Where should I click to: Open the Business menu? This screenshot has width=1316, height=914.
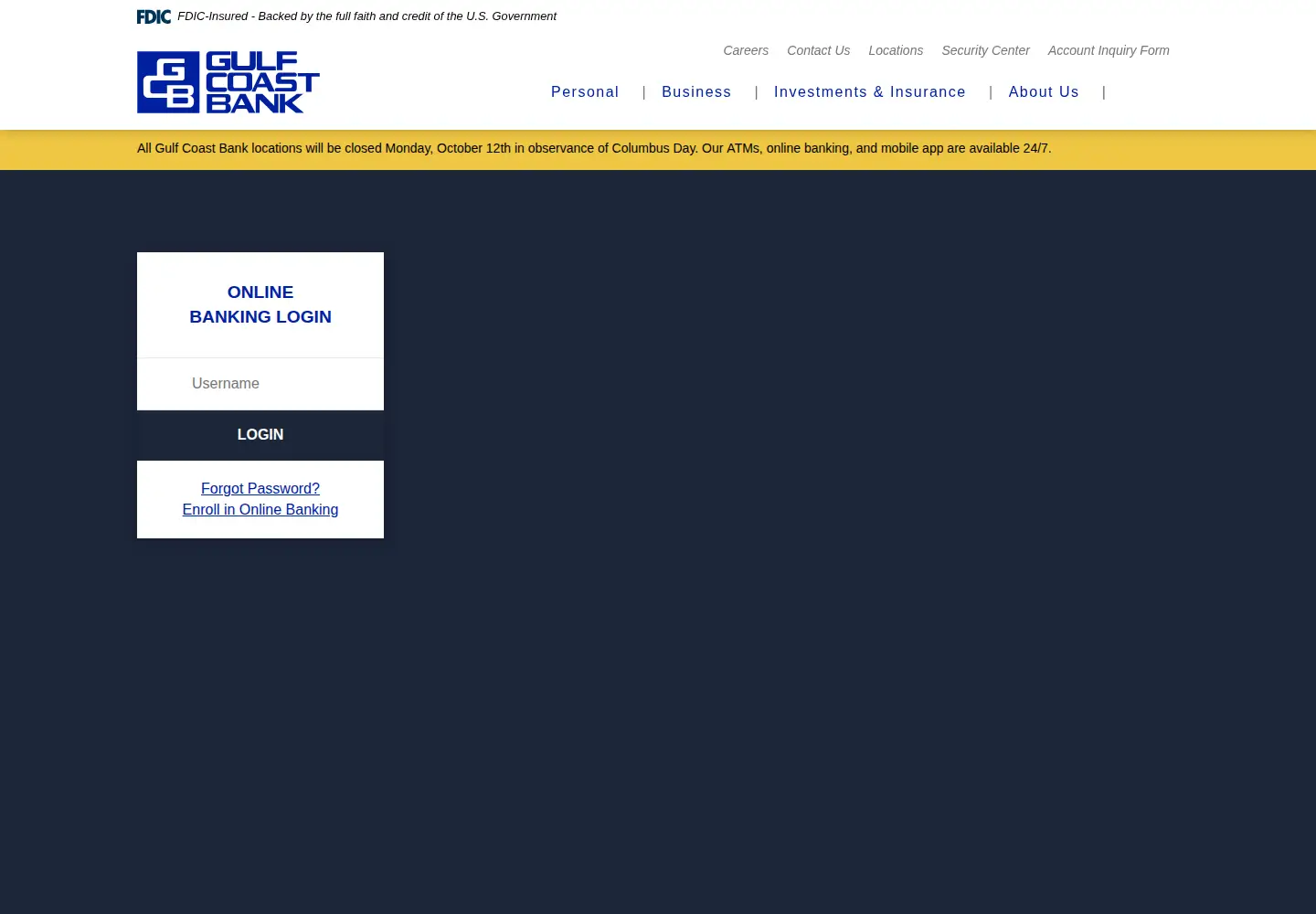[x=696, y=92]
